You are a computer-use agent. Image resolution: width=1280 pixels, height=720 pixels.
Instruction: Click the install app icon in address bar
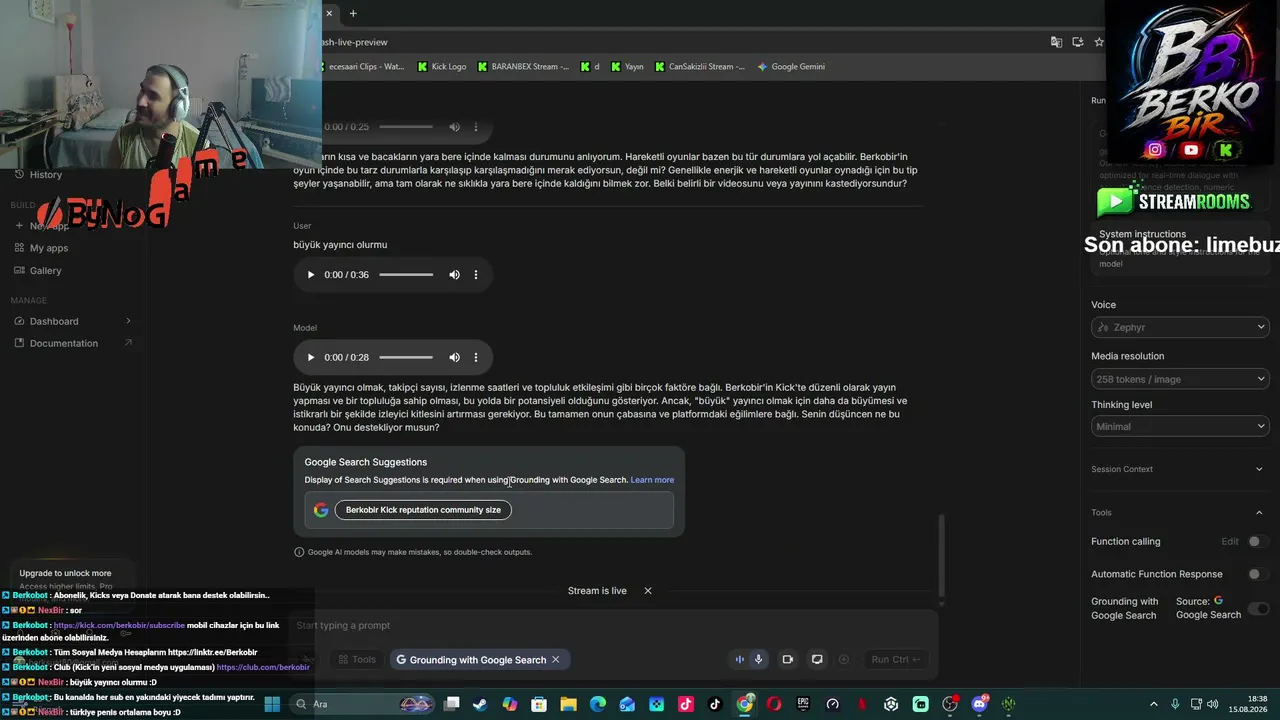tap(1078, 42)
